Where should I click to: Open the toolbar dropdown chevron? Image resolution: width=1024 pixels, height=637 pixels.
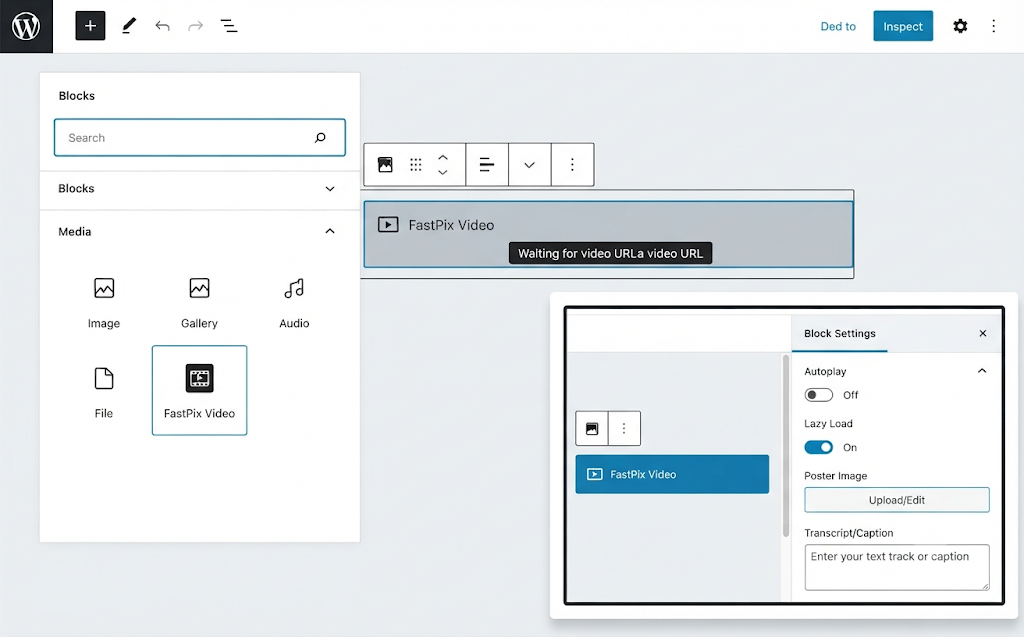(530, 165)
